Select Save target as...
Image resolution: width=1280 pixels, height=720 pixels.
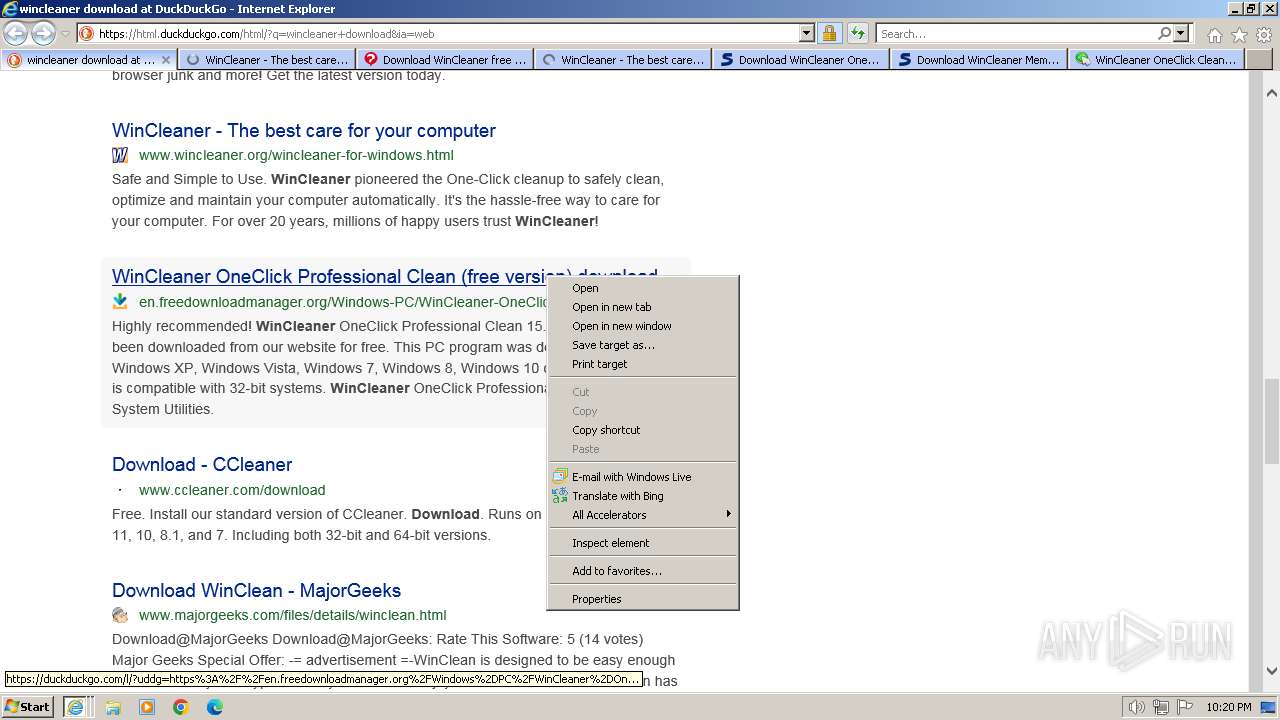[642, 345]
